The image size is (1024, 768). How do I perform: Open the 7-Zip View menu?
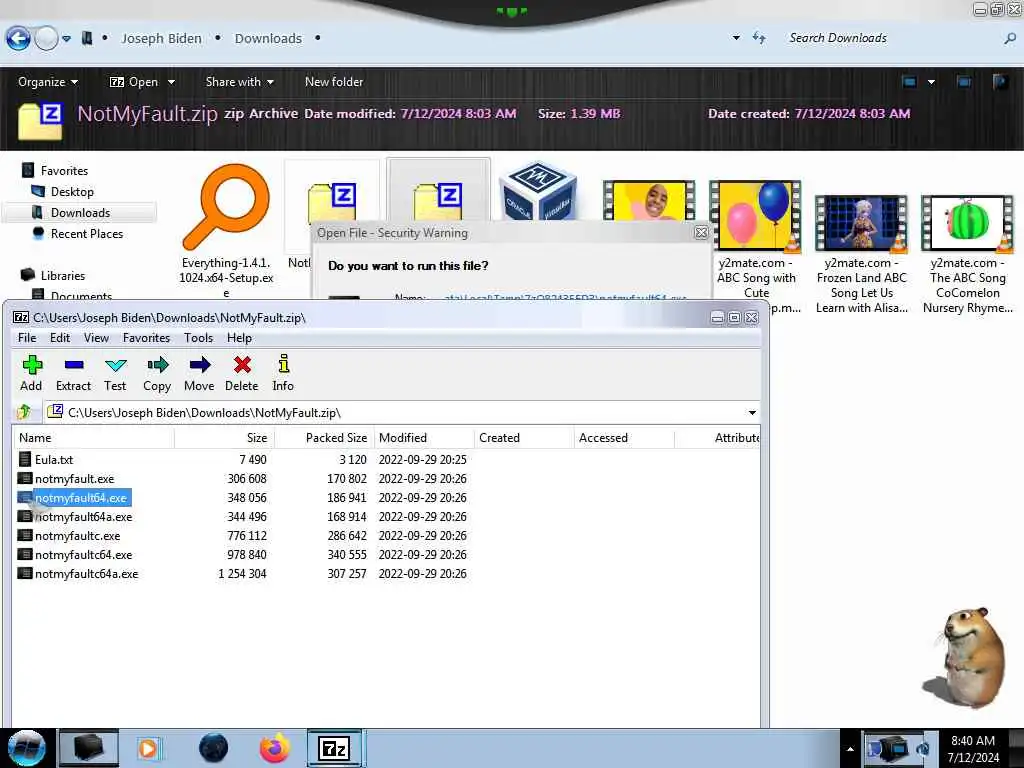point(96,338)
